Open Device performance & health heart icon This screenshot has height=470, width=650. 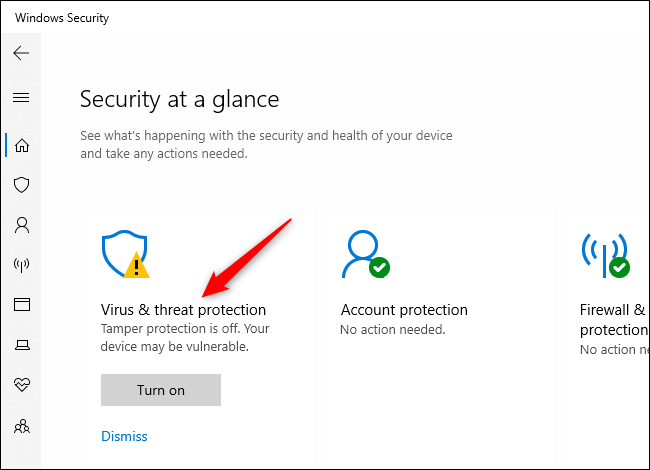21,385
